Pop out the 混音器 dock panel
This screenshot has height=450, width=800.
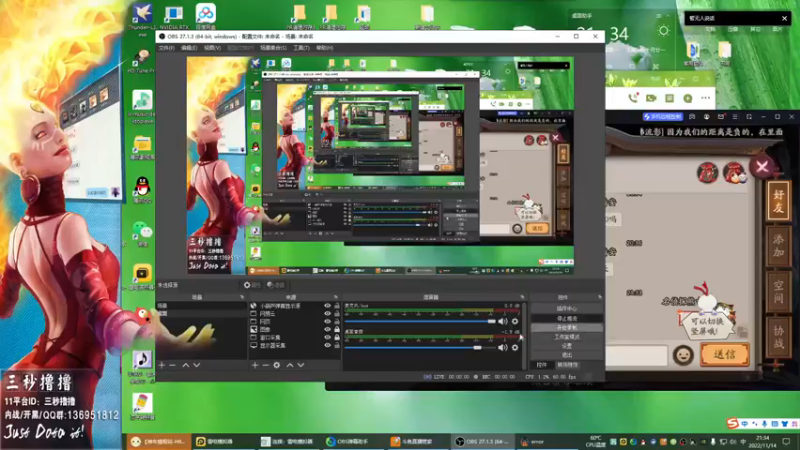click(522, 297)
